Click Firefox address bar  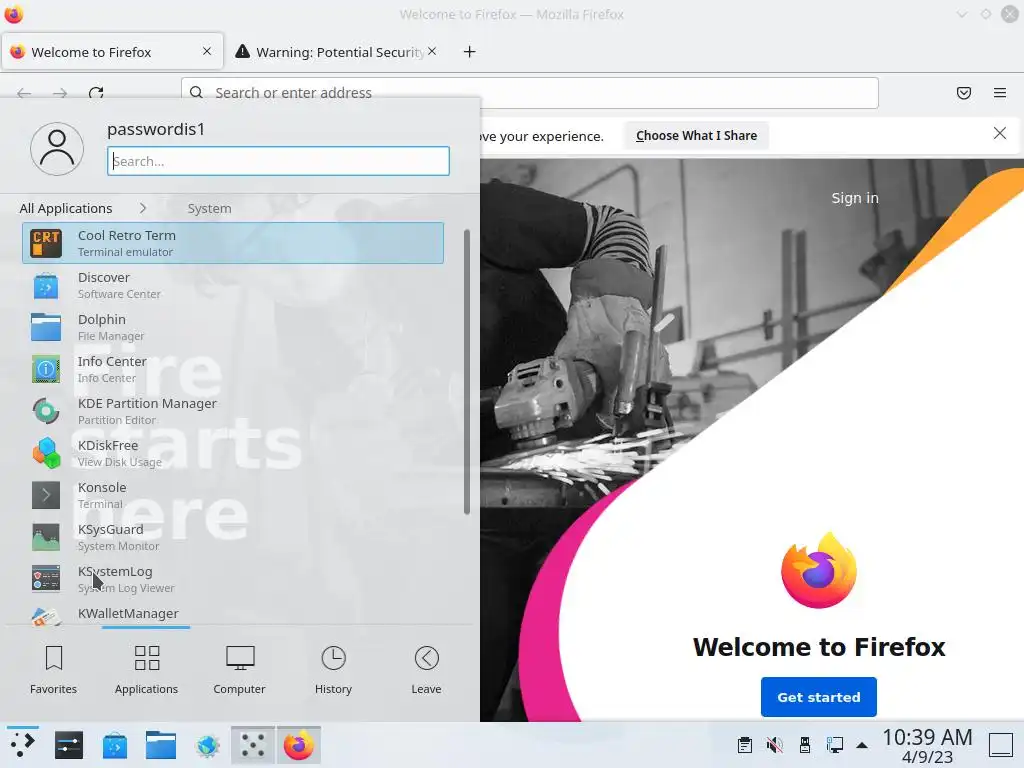(x=530, y=93)
